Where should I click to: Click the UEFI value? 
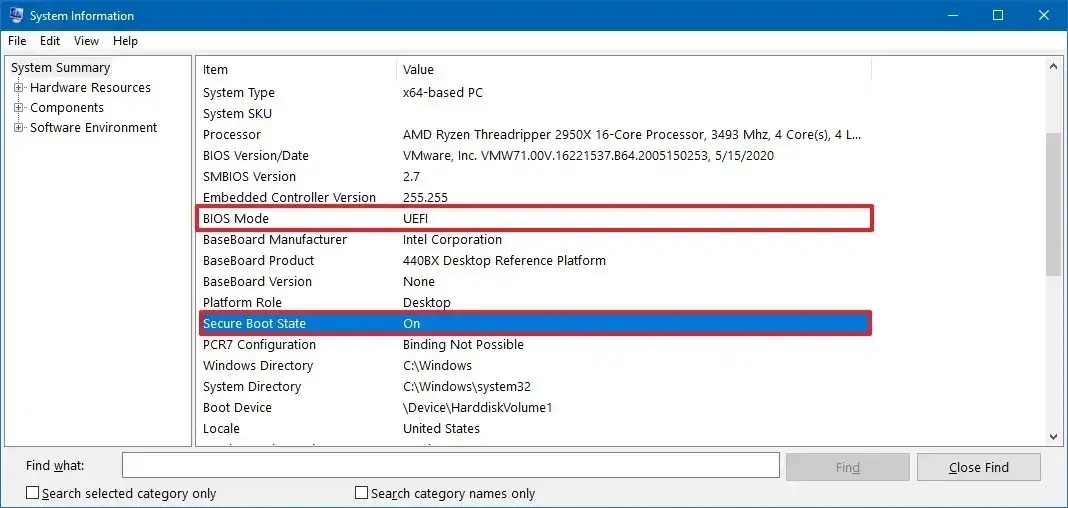coord(415,219)
